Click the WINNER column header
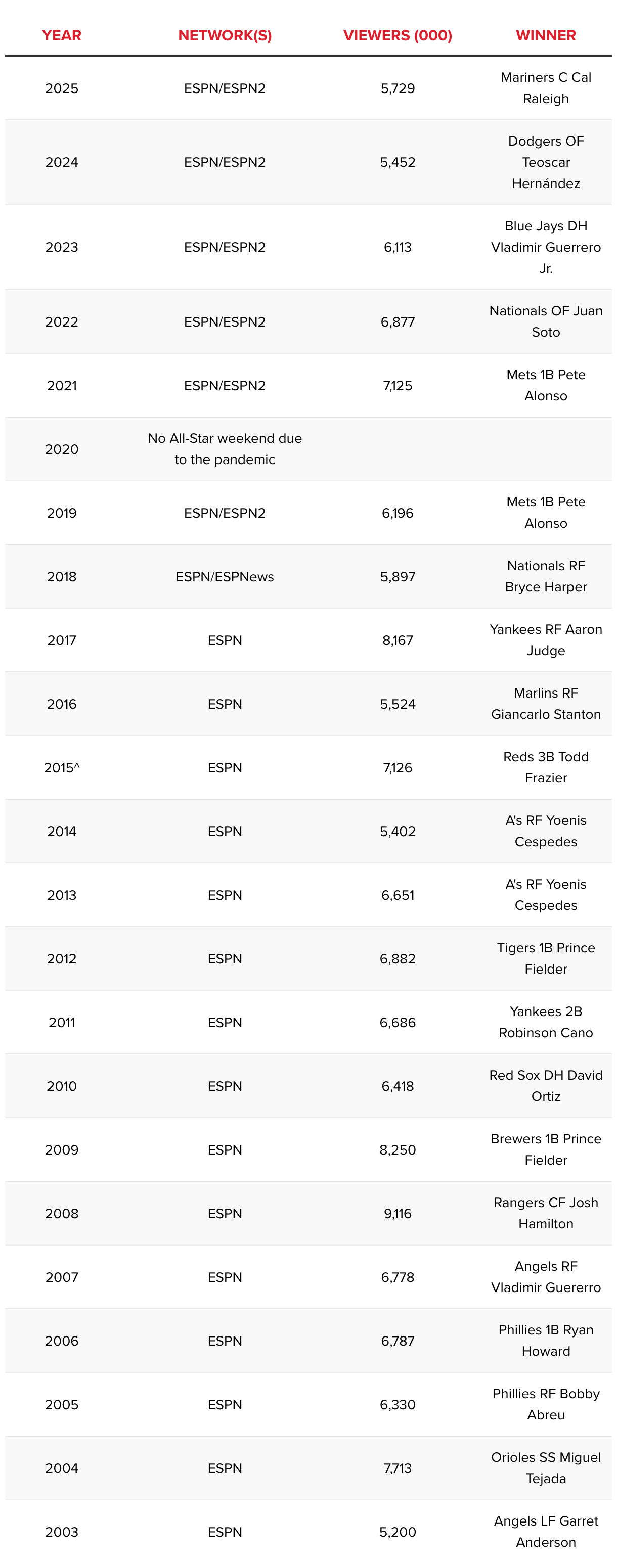Image resolution: width=617 pixels, height=1568 pixels. click(x=546, y=35)
